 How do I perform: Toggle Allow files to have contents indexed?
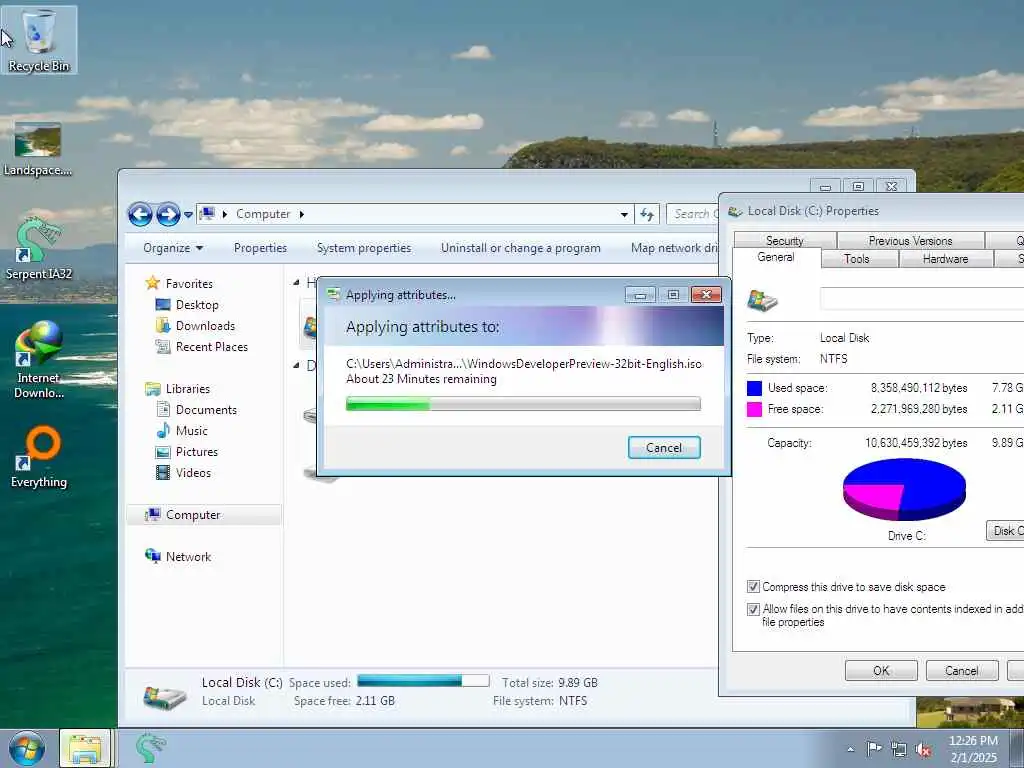click(x=753, y=609)
